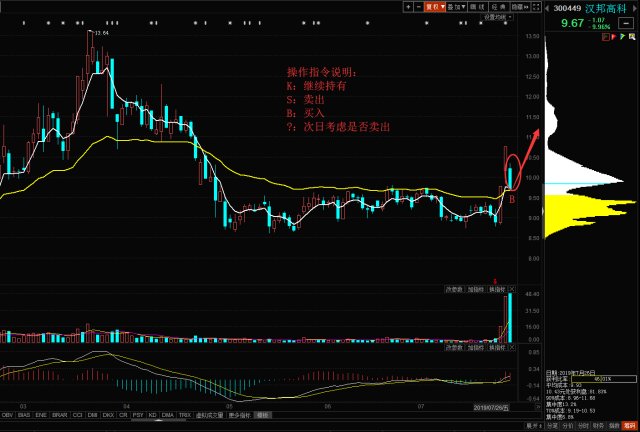Screen dimensions: 640x432
Task: Go to next stock with right arrow
Action: pos(635,8)
